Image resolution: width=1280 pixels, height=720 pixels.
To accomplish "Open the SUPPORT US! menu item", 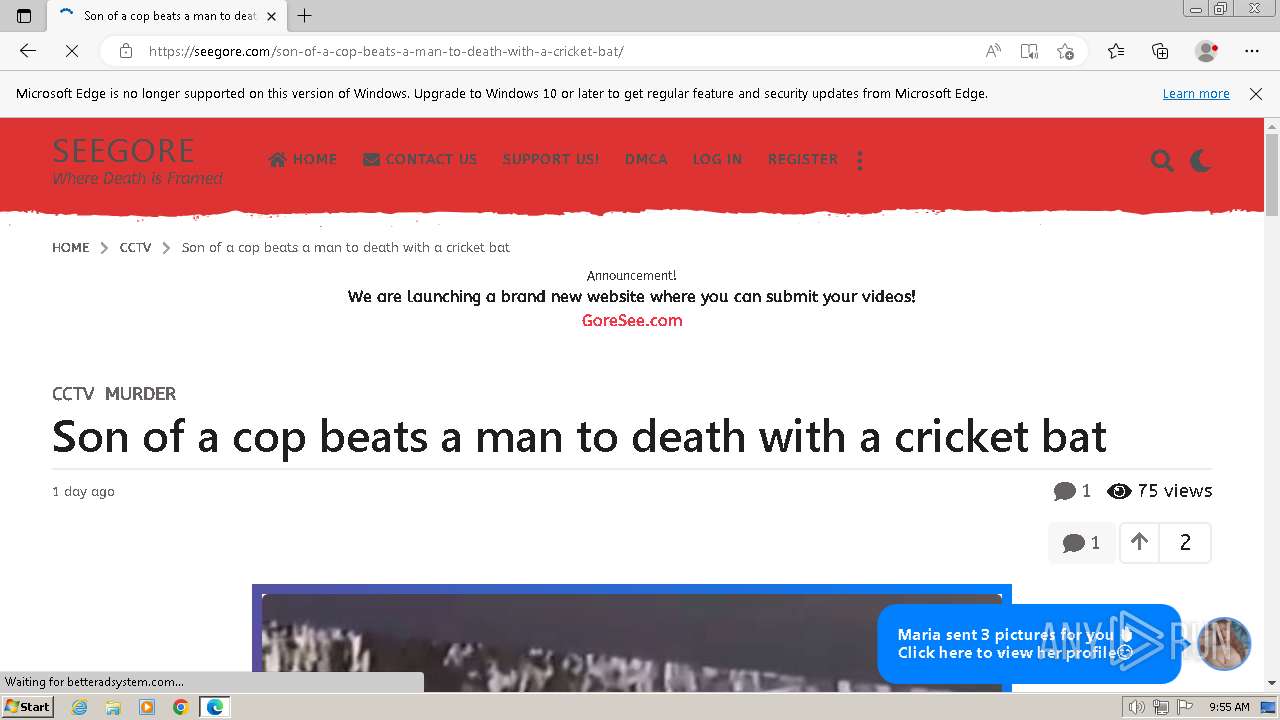I will [x=551, y=159].
